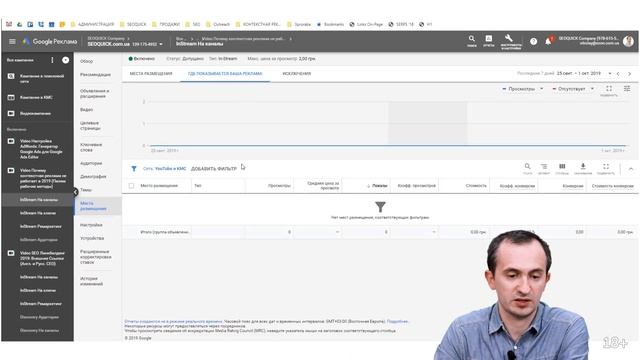Viewport: 640px width, 360px height.
Task: Open Объявления и расширения menu item
Action: click(x=95, y=93)
